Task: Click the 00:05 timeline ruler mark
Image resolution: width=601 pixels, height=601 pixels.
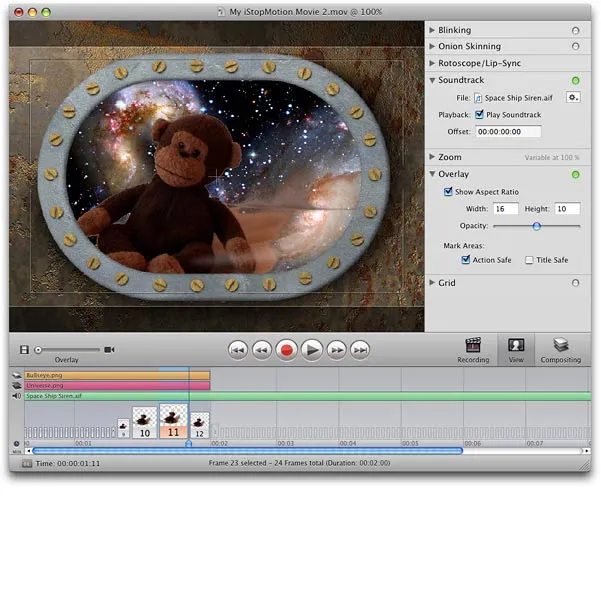Action: pos(410,443)
